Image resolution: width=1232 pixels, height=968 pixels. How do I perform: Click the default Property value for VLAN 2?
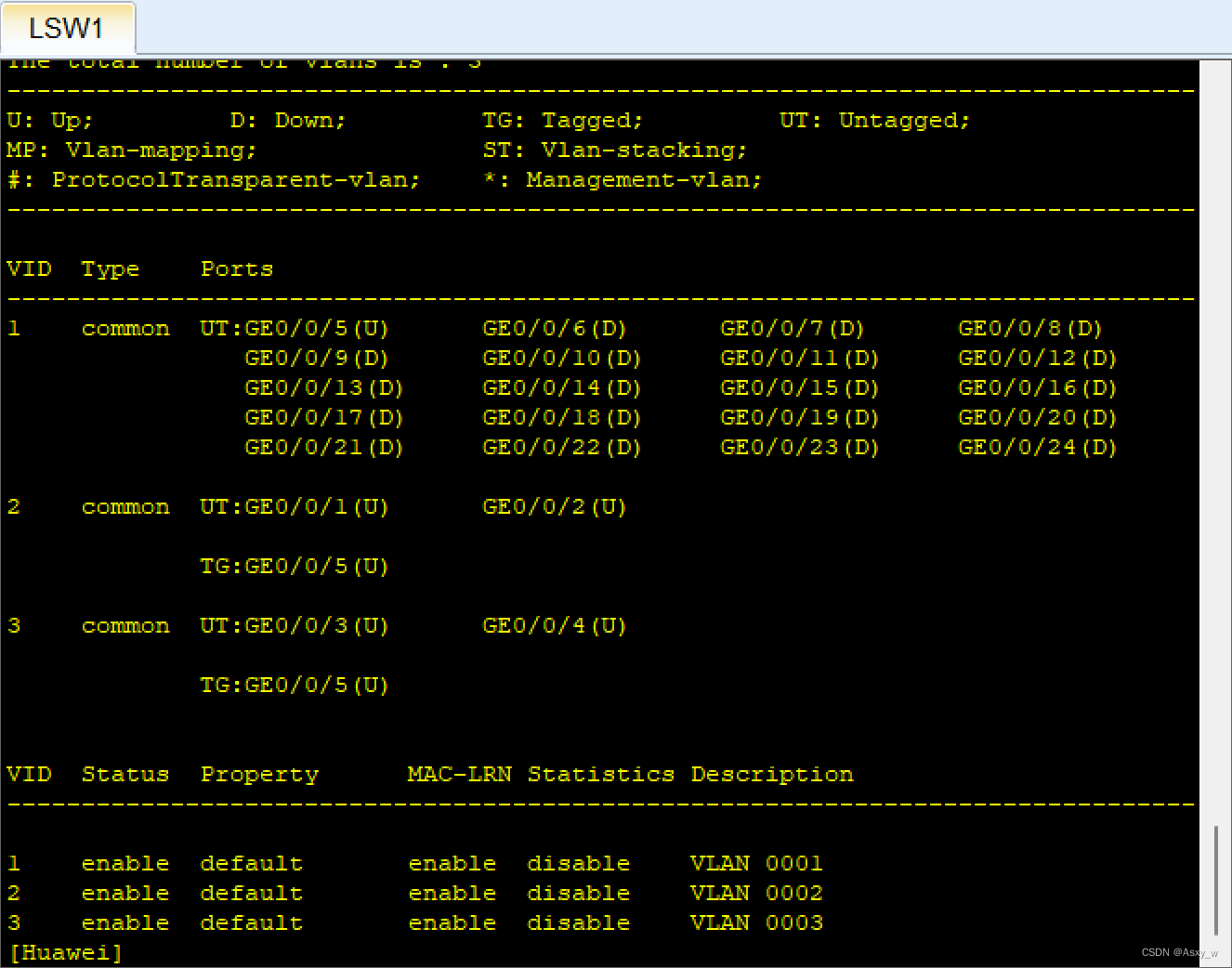pyautogui.click(x=251, y=893)
